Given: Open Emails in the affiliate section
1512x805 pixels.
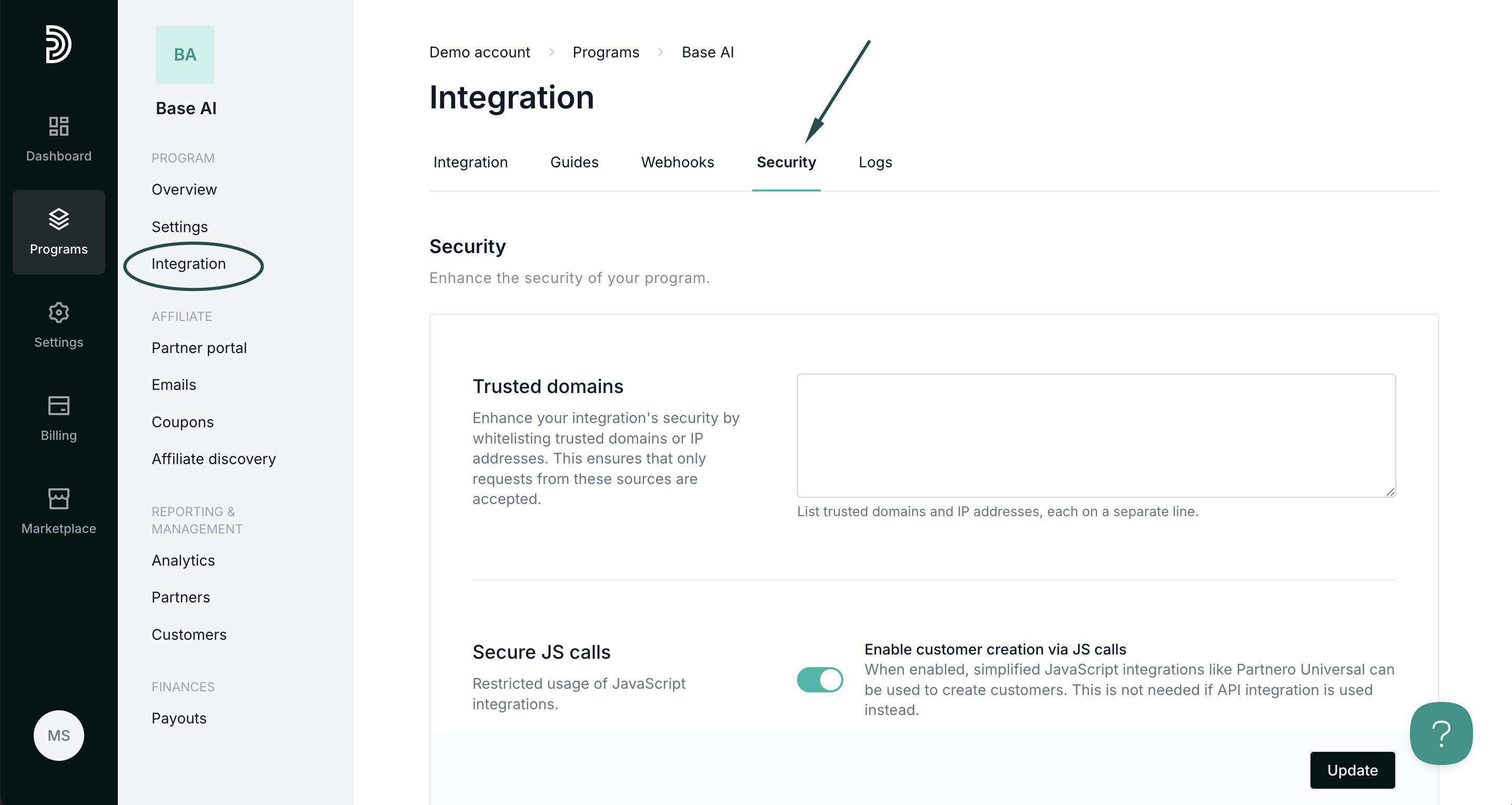Looking at the screenshot, I should pos(174,385).
